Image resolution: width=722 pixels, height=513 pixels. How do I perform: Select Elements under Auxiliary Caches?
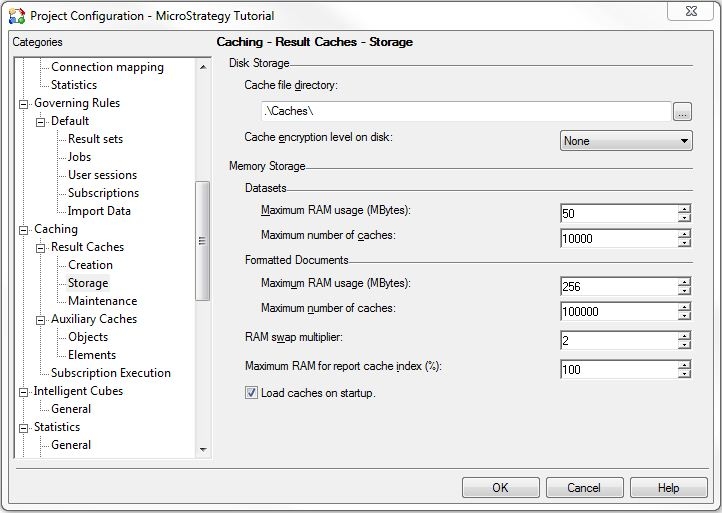click(x=92, y=355)
